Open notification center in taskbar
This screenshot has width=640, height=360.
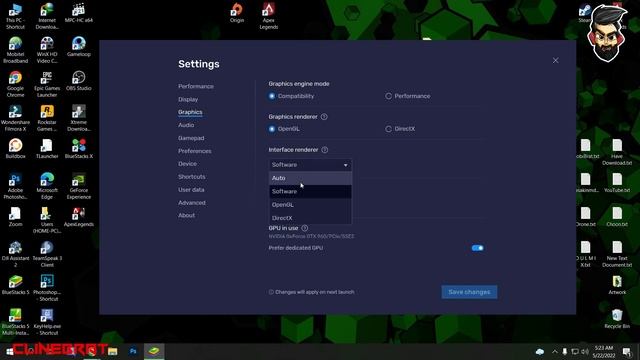tap(627, 351)
